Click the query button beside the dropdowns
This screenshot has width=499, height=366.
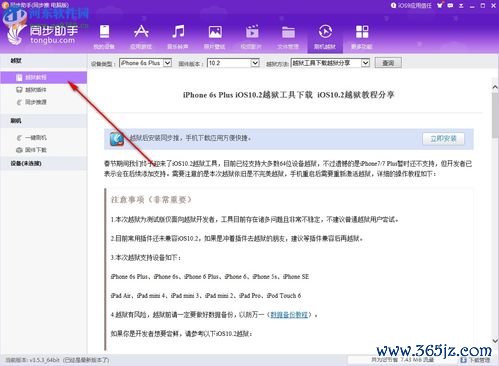388,63
